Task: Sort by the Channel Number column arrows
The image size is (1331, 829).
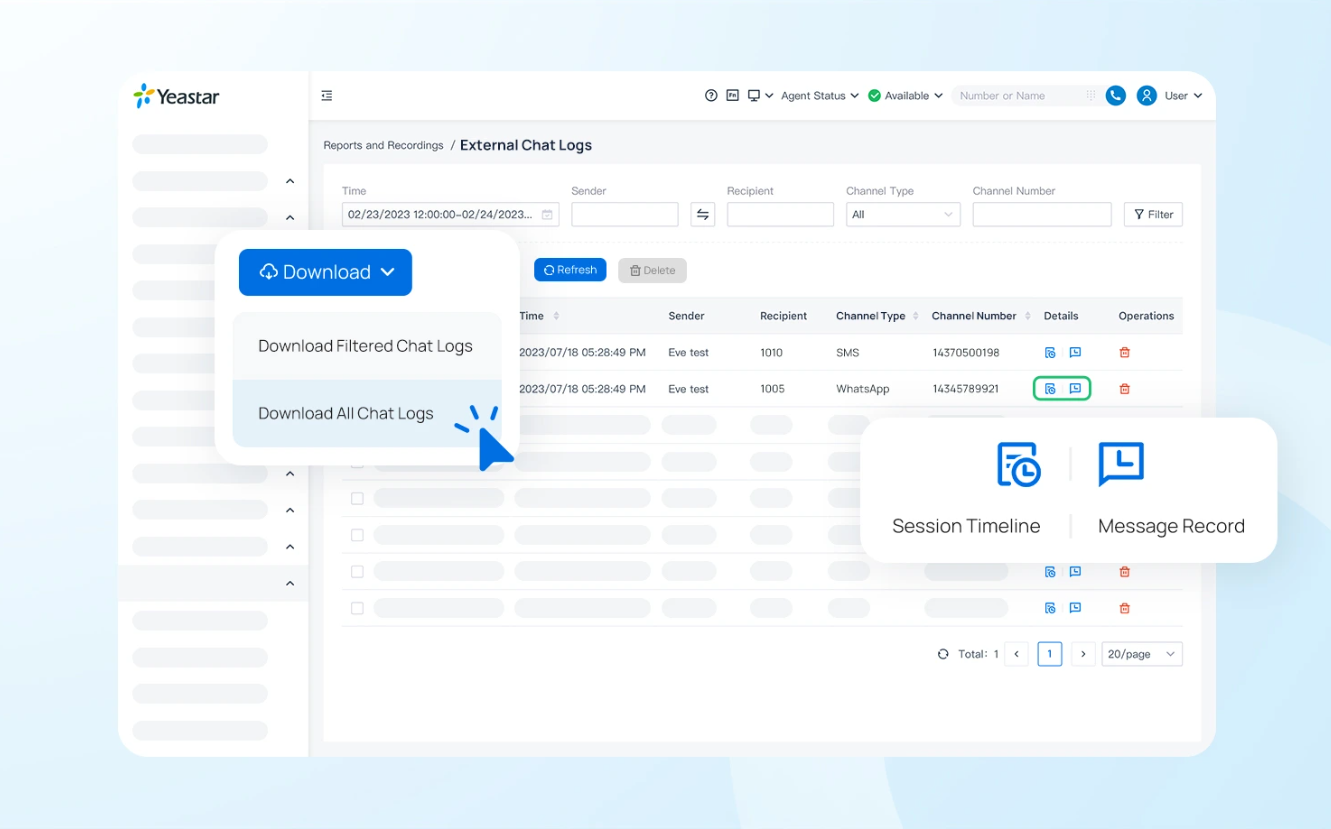Action: coord(1027,316)
